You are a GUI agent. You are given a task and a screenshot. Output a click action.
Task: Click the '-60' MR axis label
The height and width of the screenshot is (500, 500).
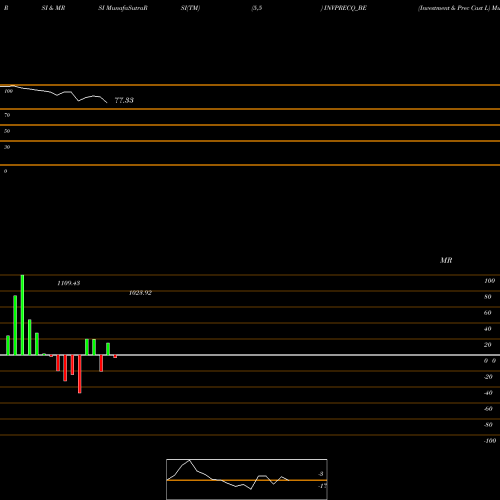(x=488, y=409)
